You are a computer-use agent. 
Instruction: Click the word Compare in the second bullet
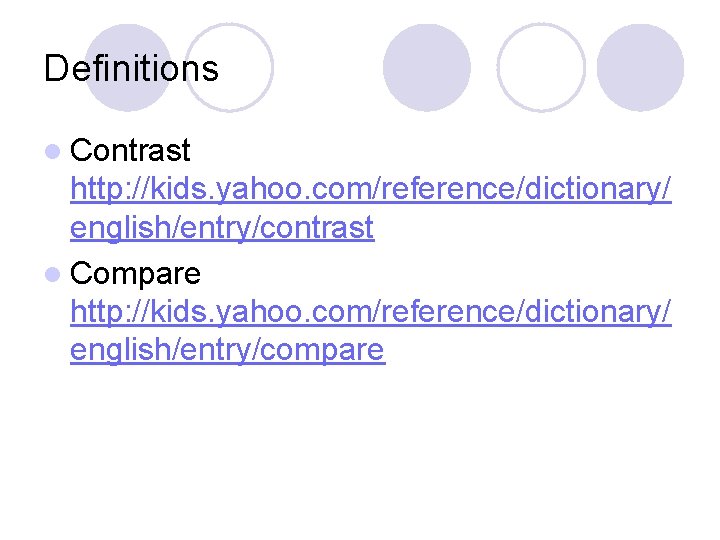[x=136, y=273]
